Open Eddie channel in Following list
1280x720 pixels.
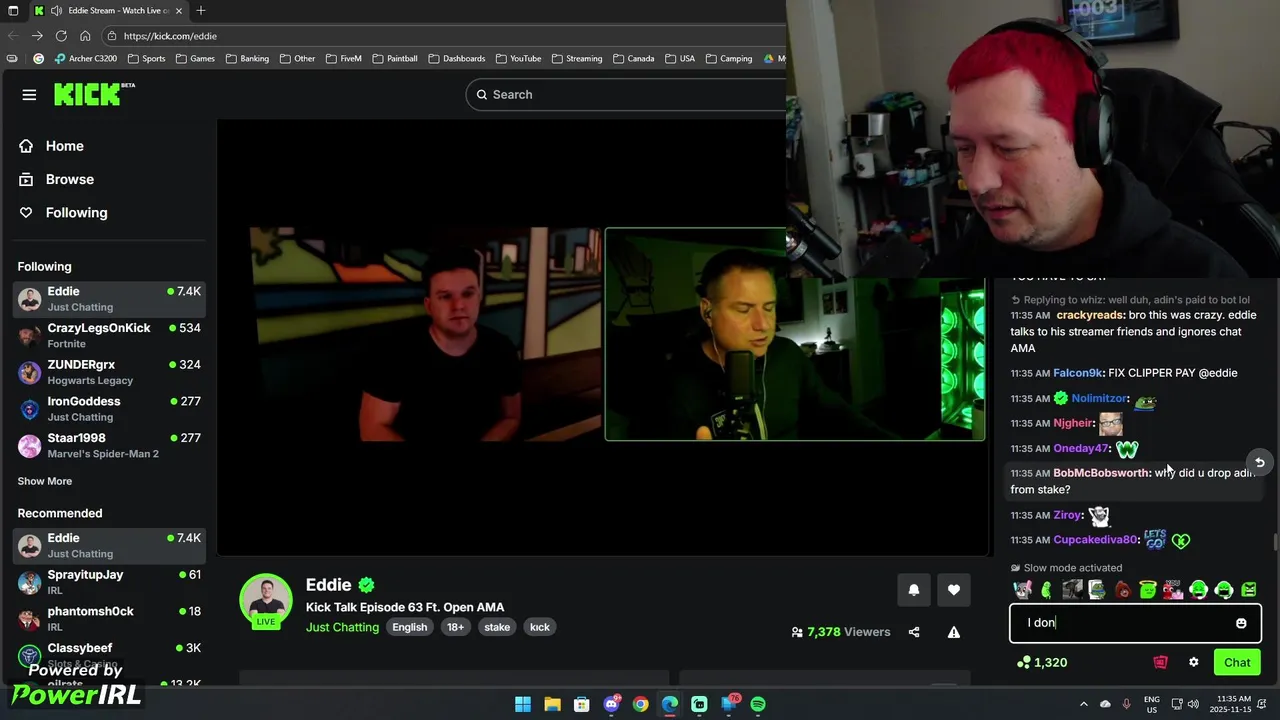pyautogui.click(x=109, y=298)
